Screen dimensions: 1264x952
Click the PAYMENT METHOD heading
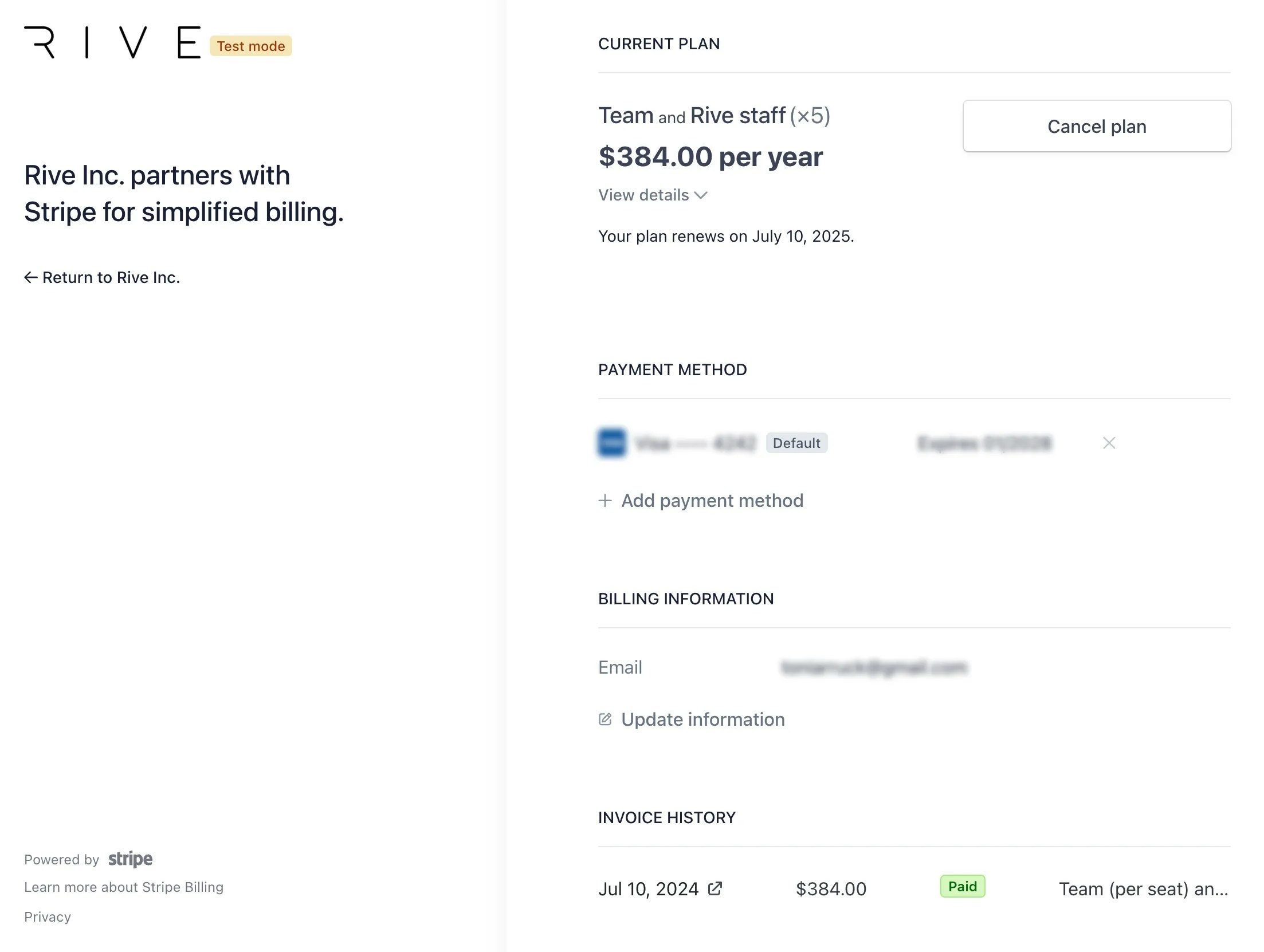(x=672, y=370)
